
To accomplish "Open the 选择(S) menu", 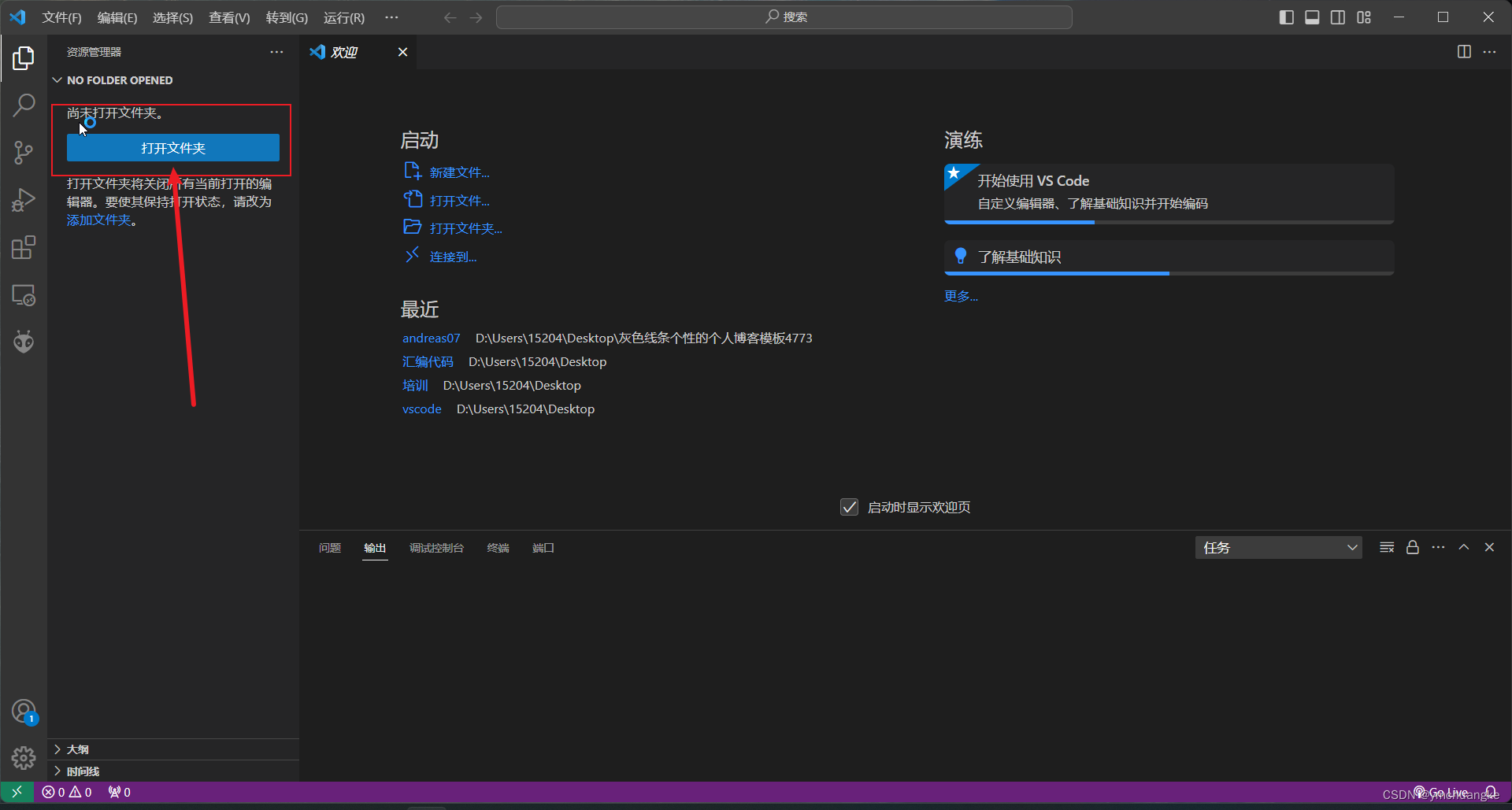I will pos(172,17).
